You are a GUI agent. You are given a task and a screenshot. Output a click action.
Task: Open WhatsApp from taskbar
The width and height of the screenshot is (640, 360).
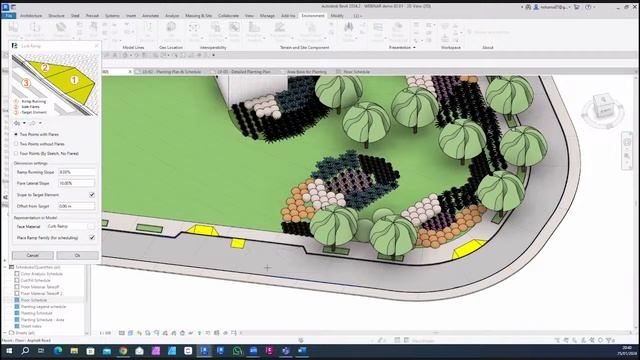[x=237, y=351]
